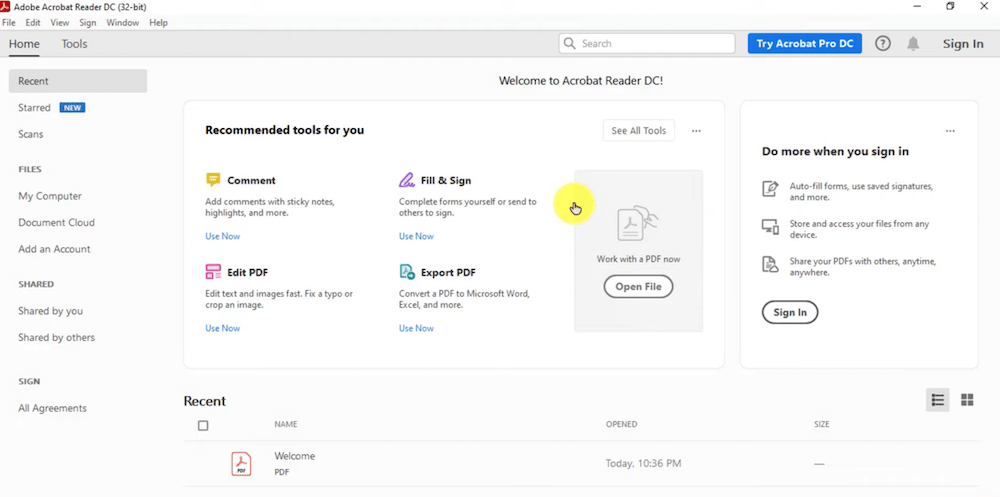1000x497 pixels.
Task: Tick the select-all checkbox in Recent
Action: [203, 426]
